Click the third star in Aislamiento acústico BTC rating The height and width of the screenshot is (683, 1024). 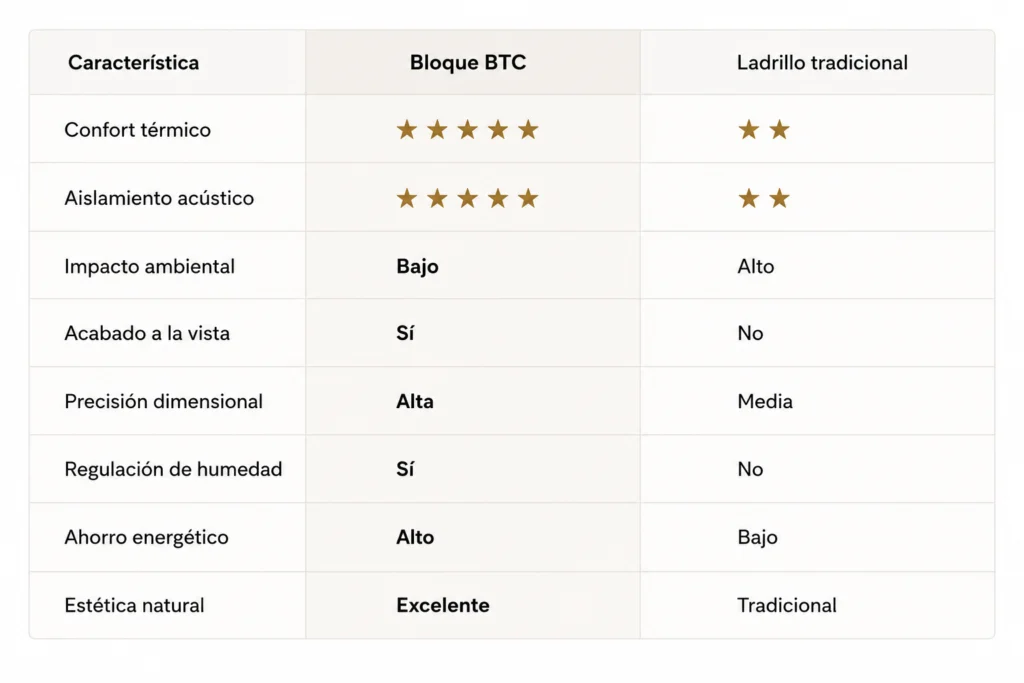[x=468, y=198]
